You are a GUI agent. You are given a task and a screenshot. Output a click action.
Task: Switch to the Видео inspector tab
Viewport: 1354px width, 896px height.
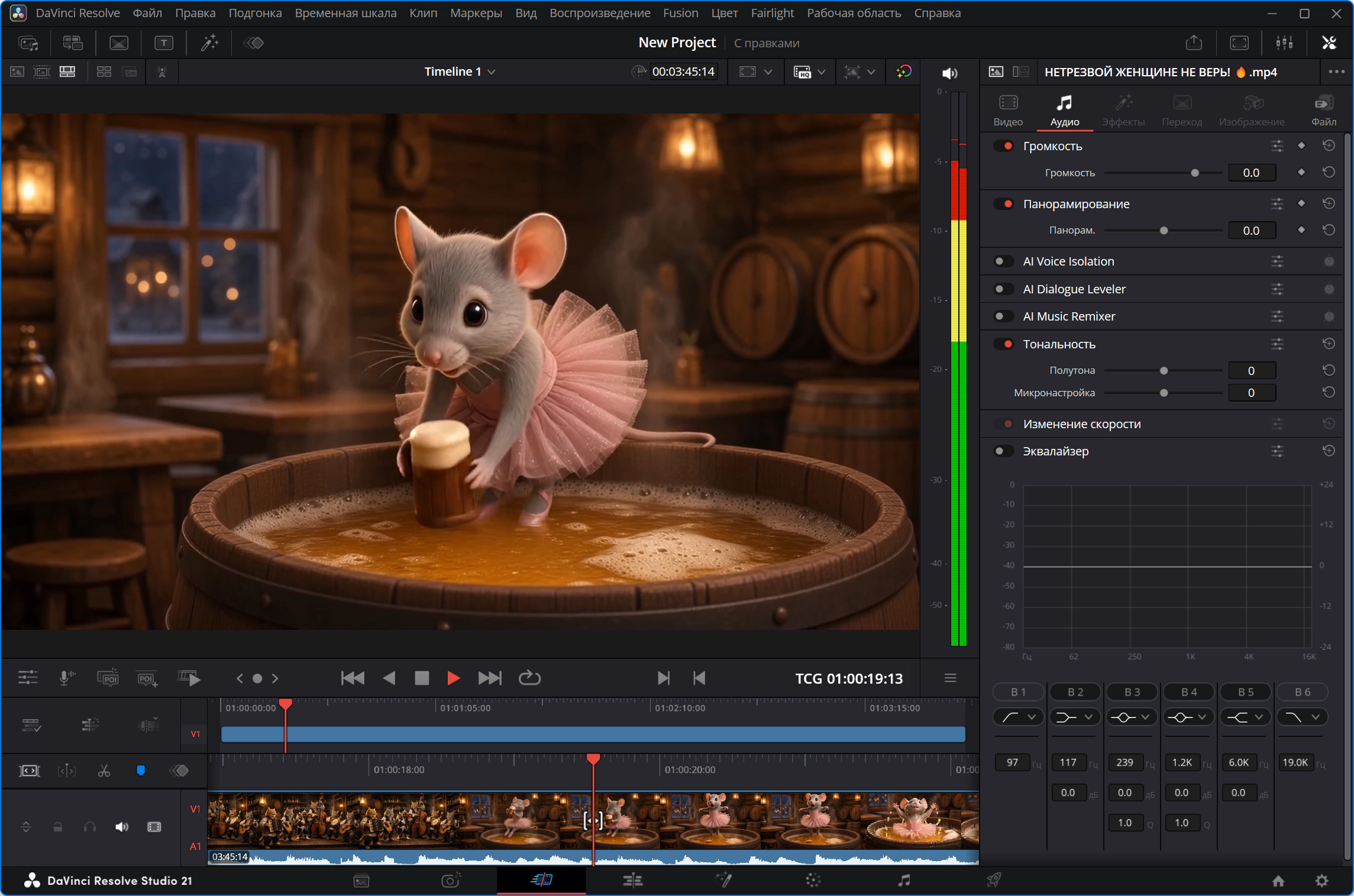click(x=1008, y=111)
